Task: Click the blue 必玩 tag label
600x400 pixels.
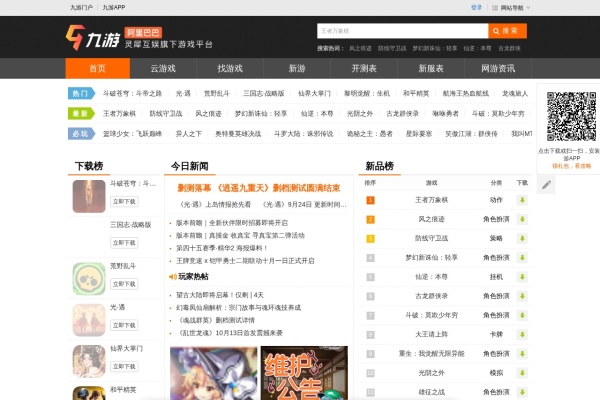Action: click(81, 134)
